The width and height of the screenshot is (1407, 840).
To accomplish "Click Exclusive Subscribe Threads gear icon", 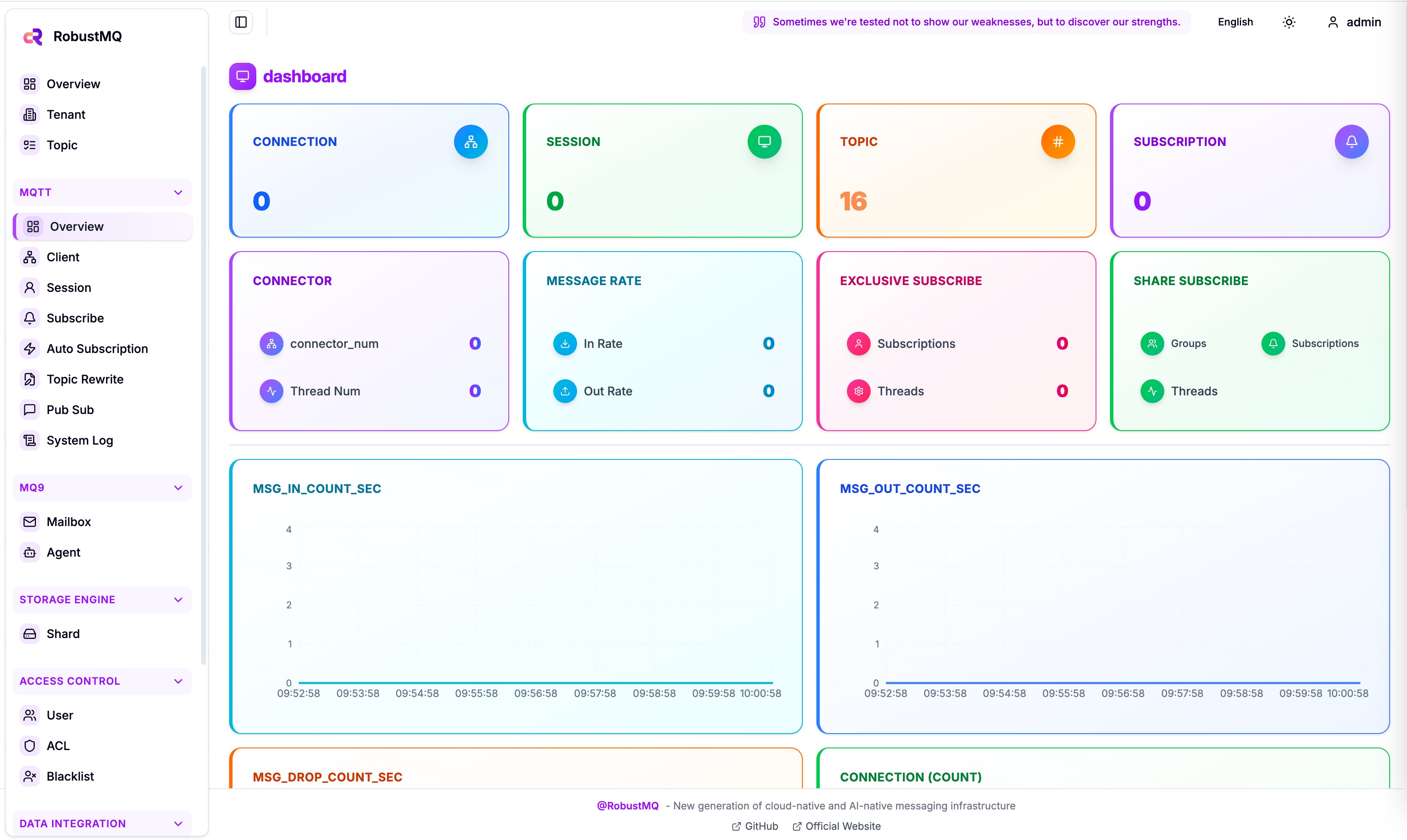I will (x=858, y=391).
